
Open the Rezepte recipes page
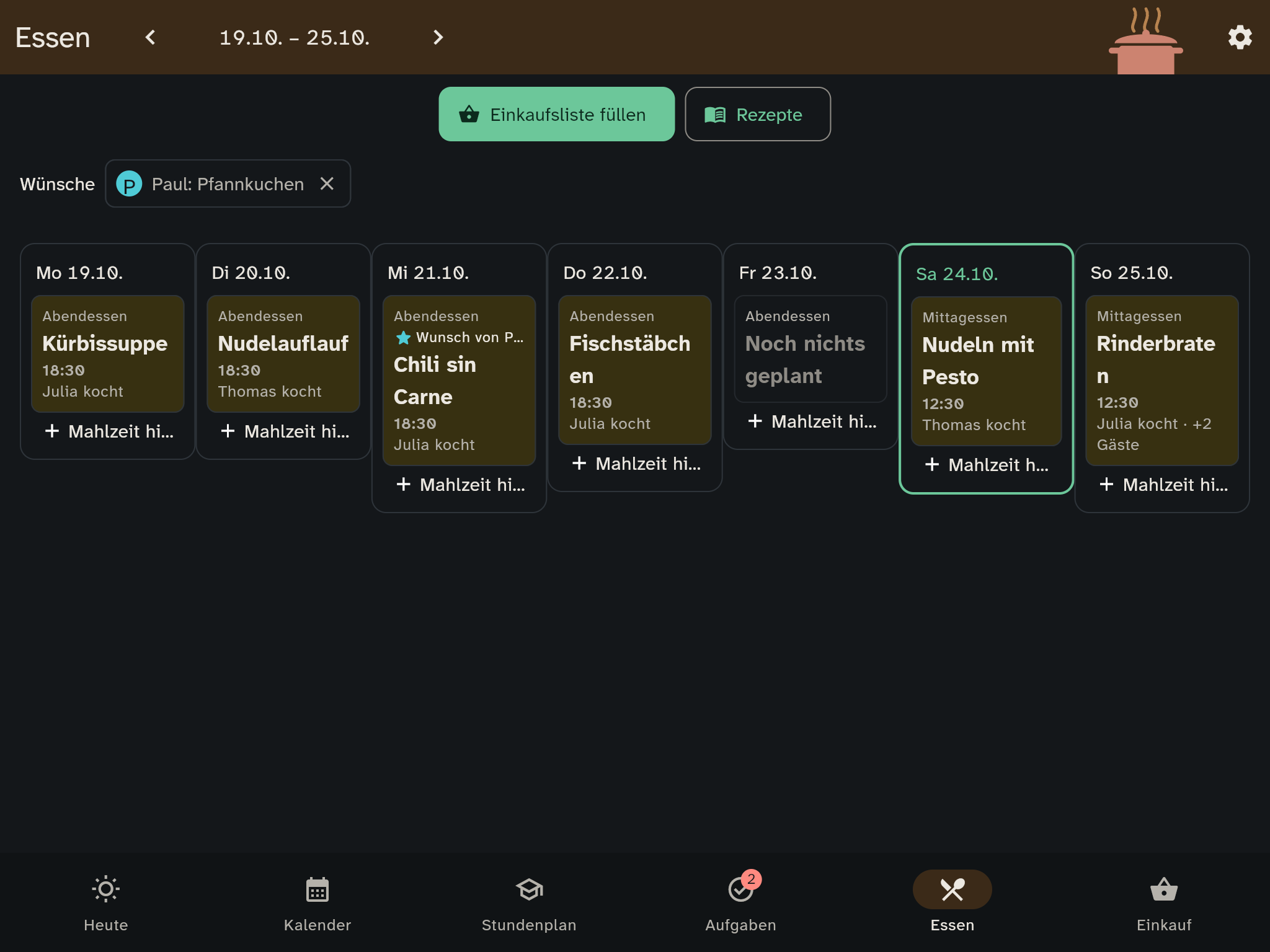[x=757, y=114]
